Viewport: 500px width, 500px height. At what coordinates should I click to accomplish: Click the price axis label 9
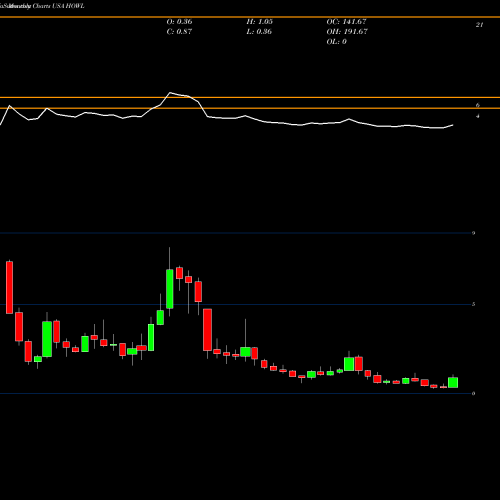(474, 233)
